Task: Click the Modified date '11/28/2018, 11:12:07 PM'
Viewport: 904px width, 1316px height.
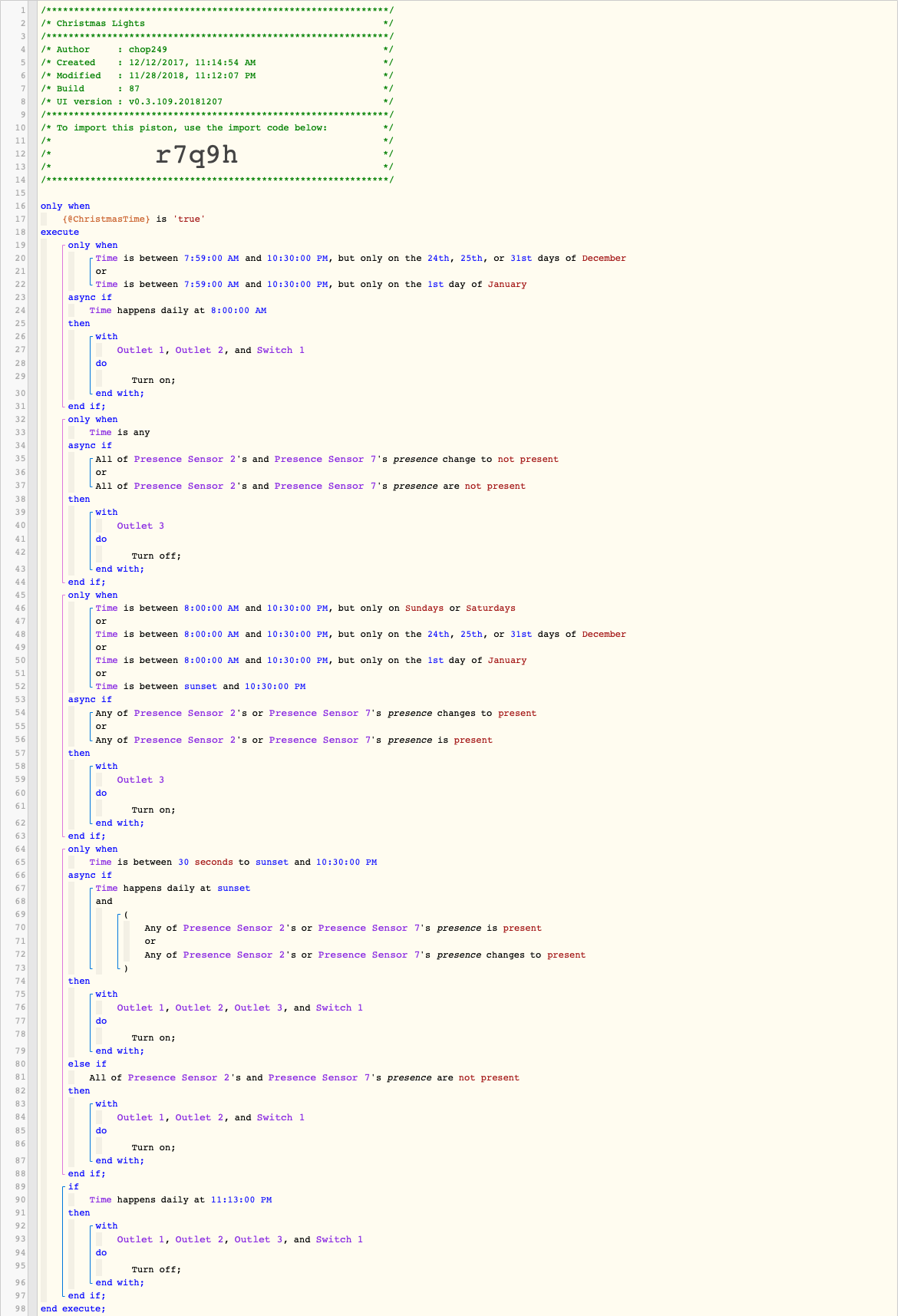Action: 193,75
